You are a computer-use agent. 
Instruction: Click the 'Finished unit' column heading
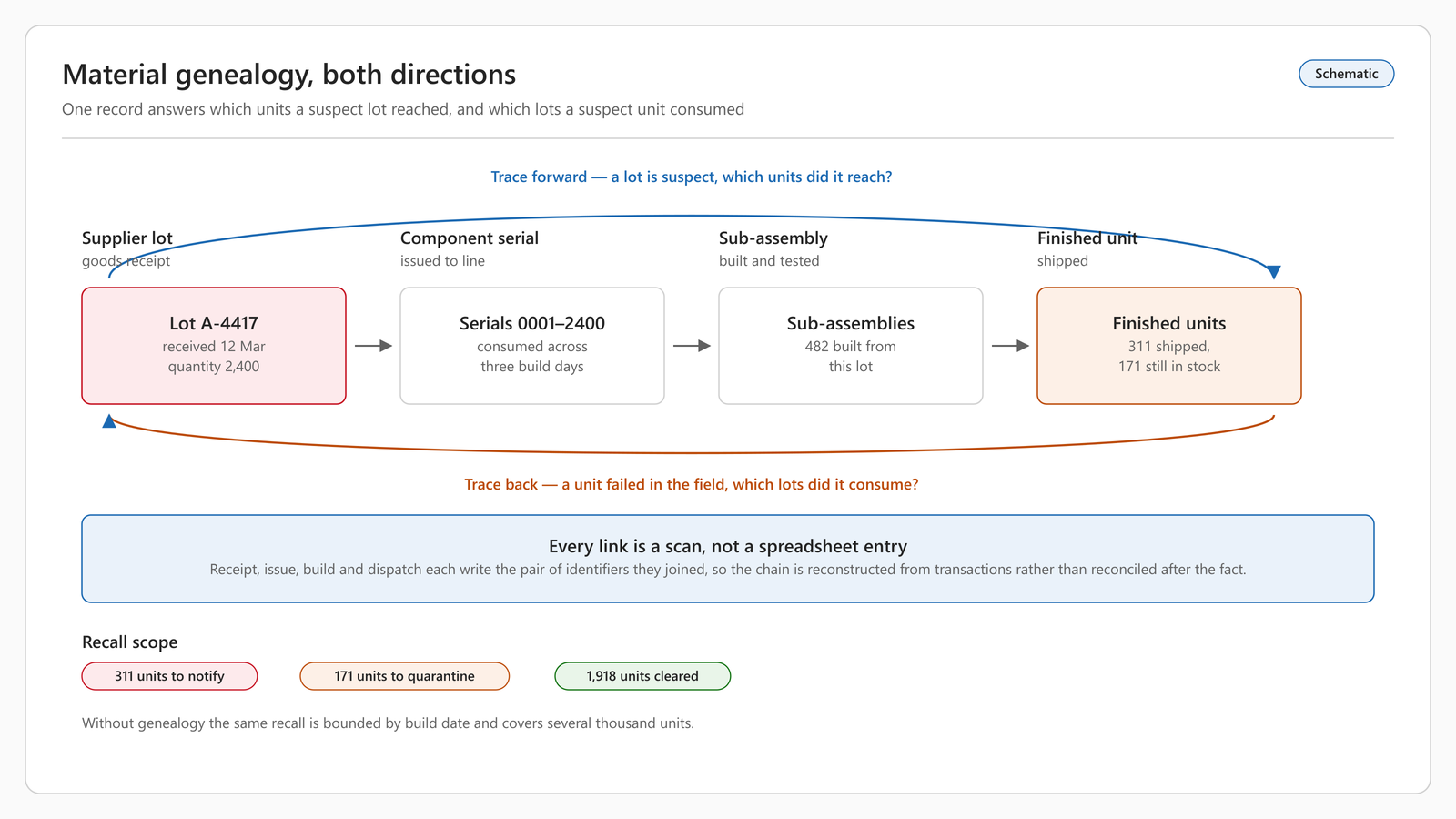[x=1087, y=238]
